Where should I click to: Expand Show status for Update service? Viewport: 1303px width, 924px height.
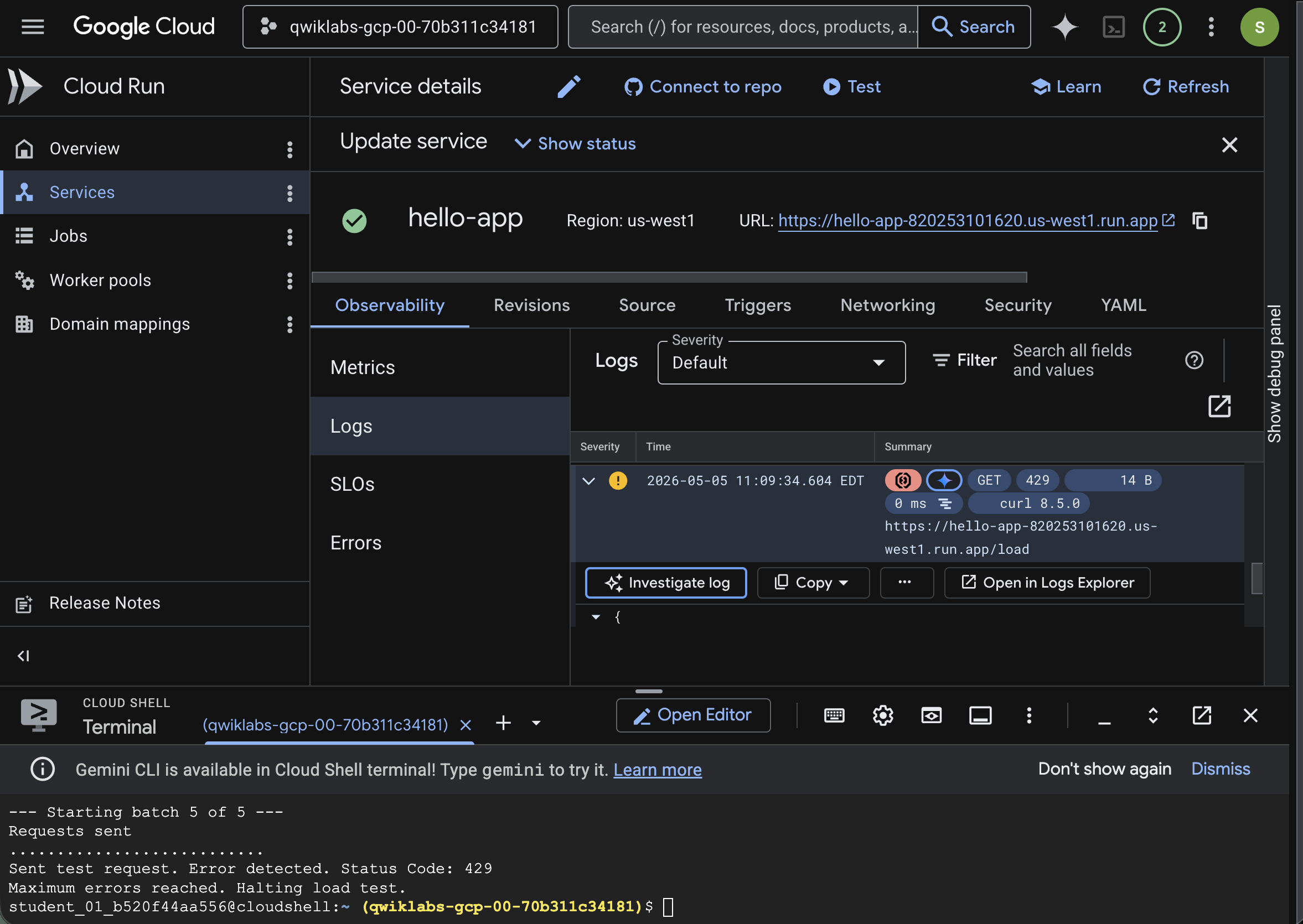click(x=576, y=144)
